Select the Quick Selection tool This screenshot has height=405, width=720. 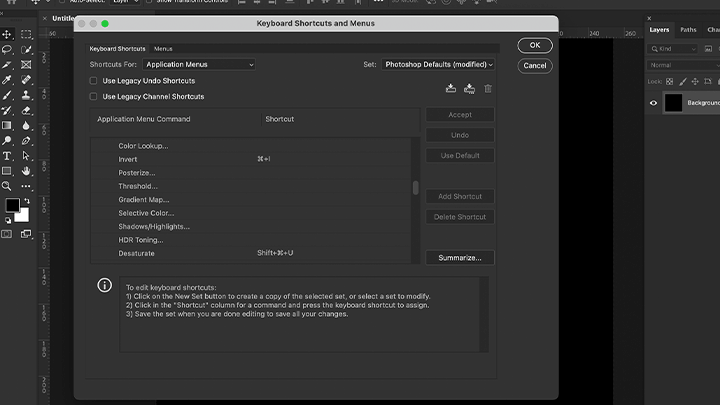pos(26,50)
